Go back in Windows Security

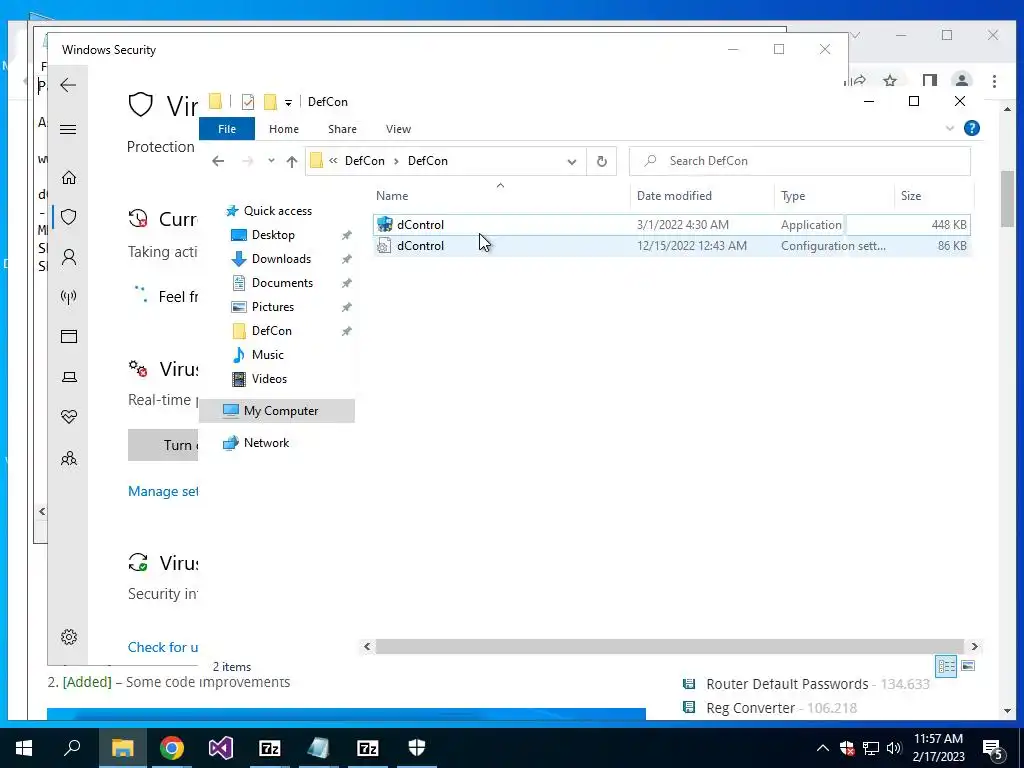pos(68,85)
